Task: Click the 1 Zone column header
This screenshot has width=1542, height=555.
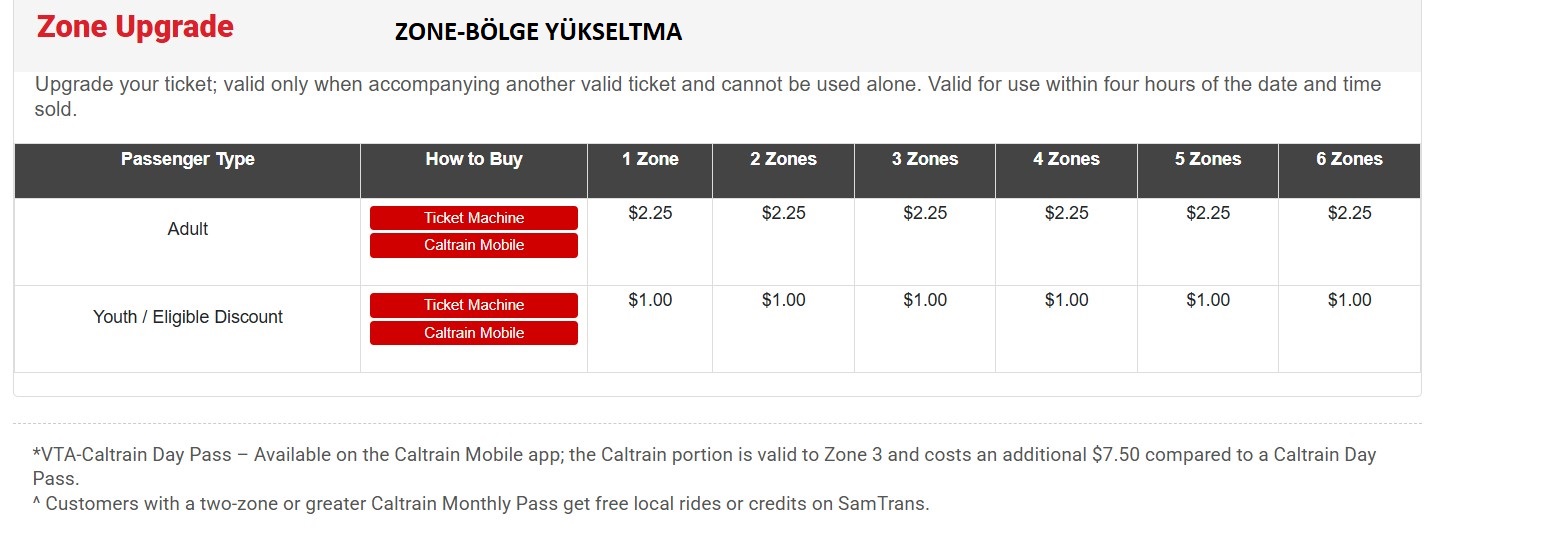Action: coord(650,159)
